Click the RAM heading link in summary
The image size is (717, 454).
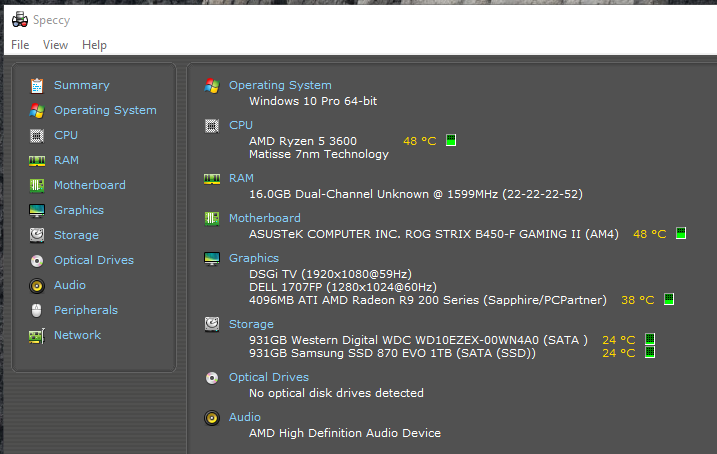click(x=241, y=178)
